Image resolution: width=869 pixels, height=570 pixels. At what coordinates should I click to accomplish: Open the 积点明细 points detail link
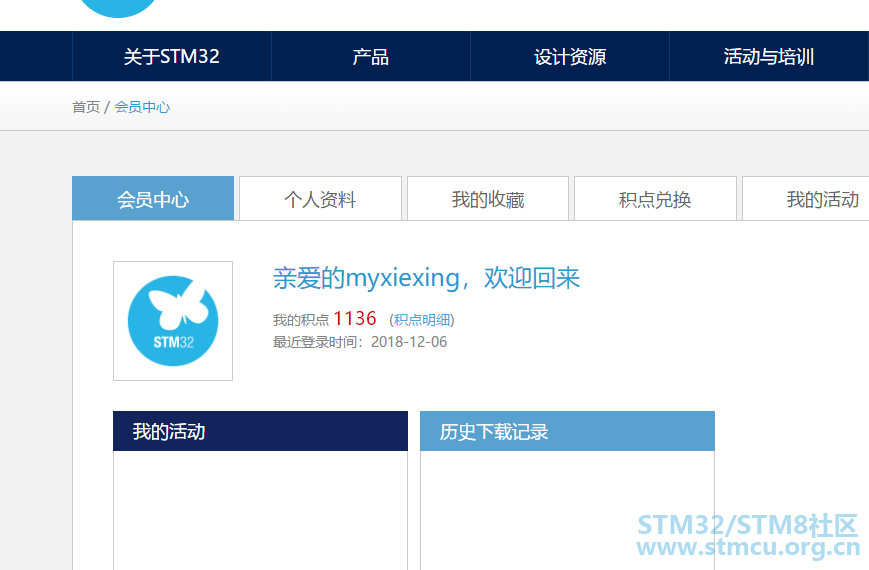[x=422, y=320]
